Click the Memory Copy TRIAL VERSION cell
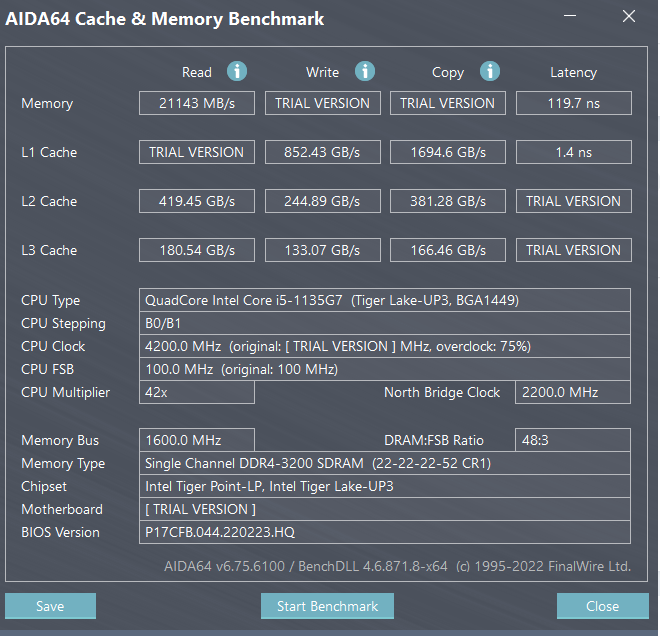This screenshot has height=640, width=660. pyautogui.click(x=448, y=103)
